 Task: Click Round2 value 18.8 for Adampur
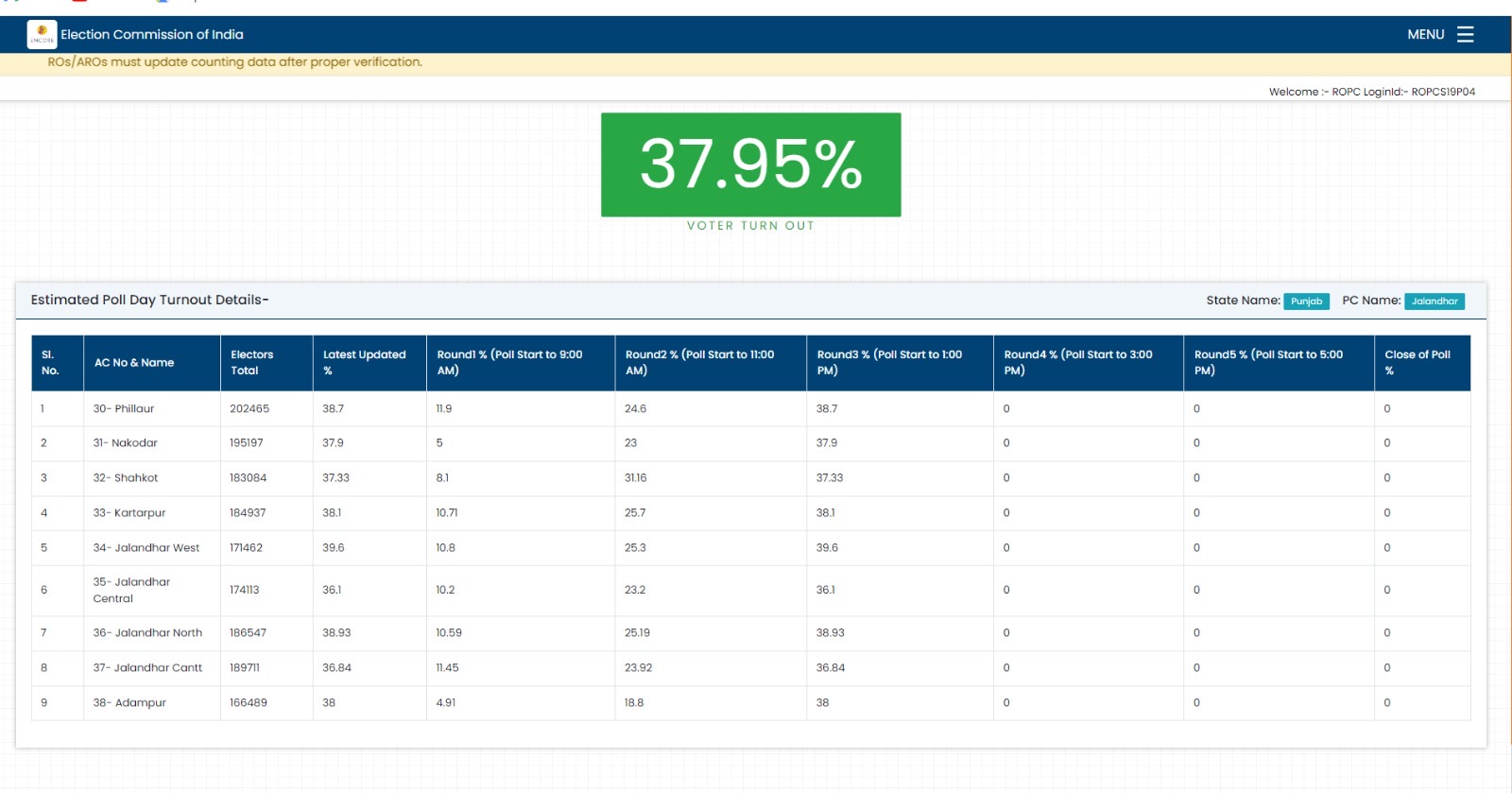(x=634, y=702)
